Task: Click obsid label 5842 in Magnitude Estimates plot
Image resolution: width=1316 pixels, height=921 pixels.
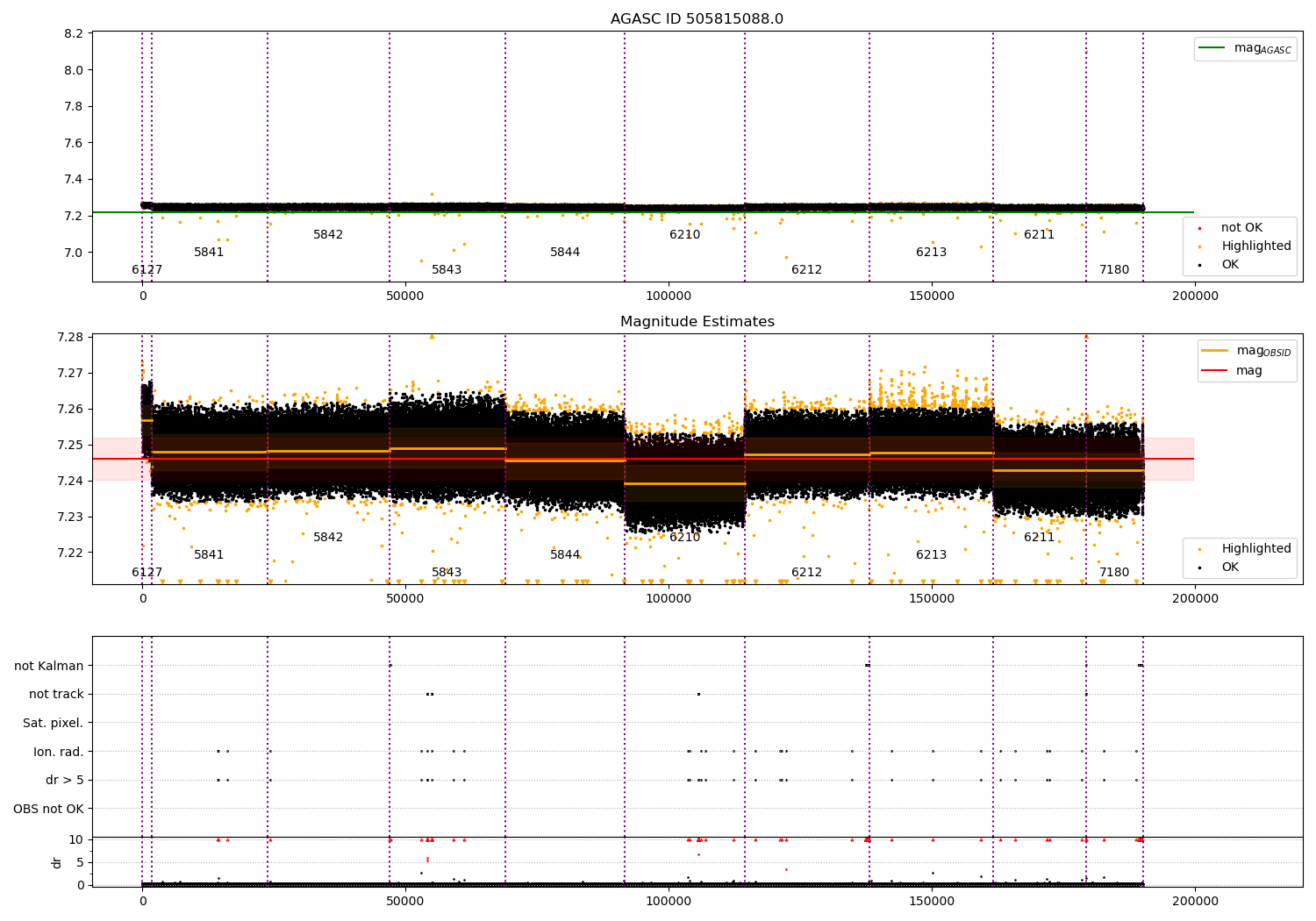Action: click(x=328, y=538)
